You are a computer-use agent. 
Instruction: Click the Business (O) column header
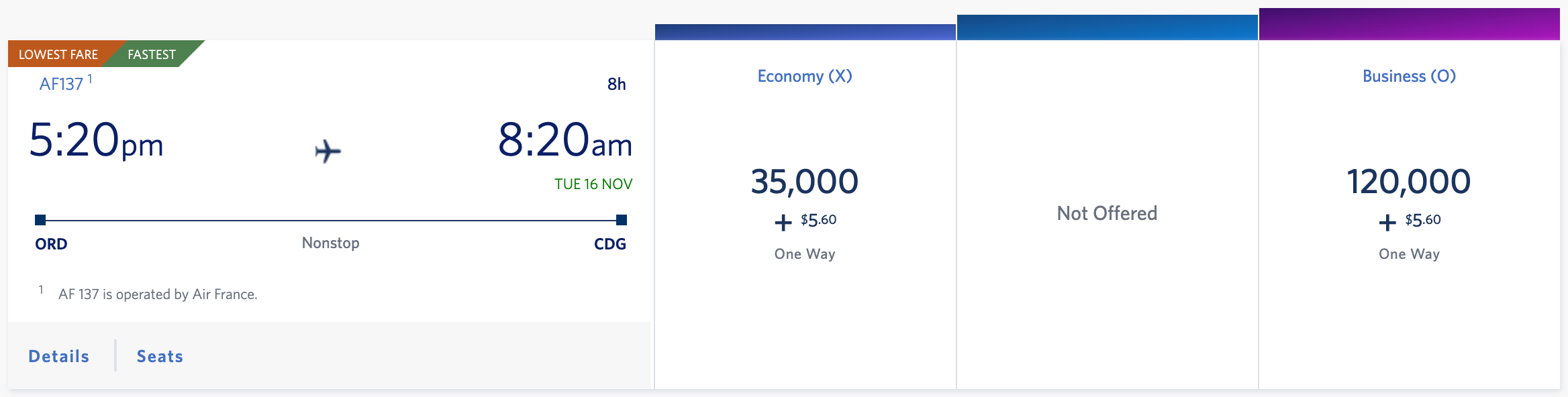pyautogui.click(x=1408, y=76)
